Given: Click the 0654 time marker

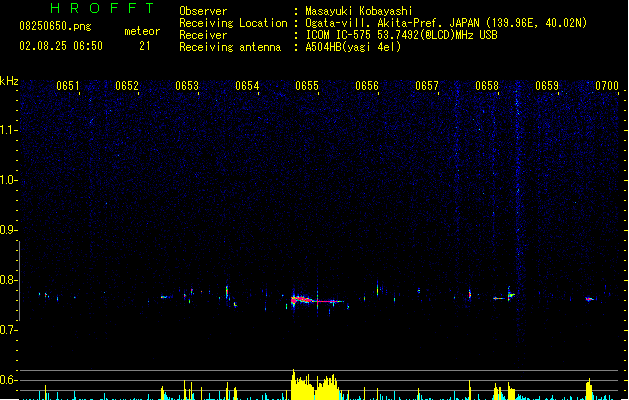Looking at the screenshot, I should 247,86.
